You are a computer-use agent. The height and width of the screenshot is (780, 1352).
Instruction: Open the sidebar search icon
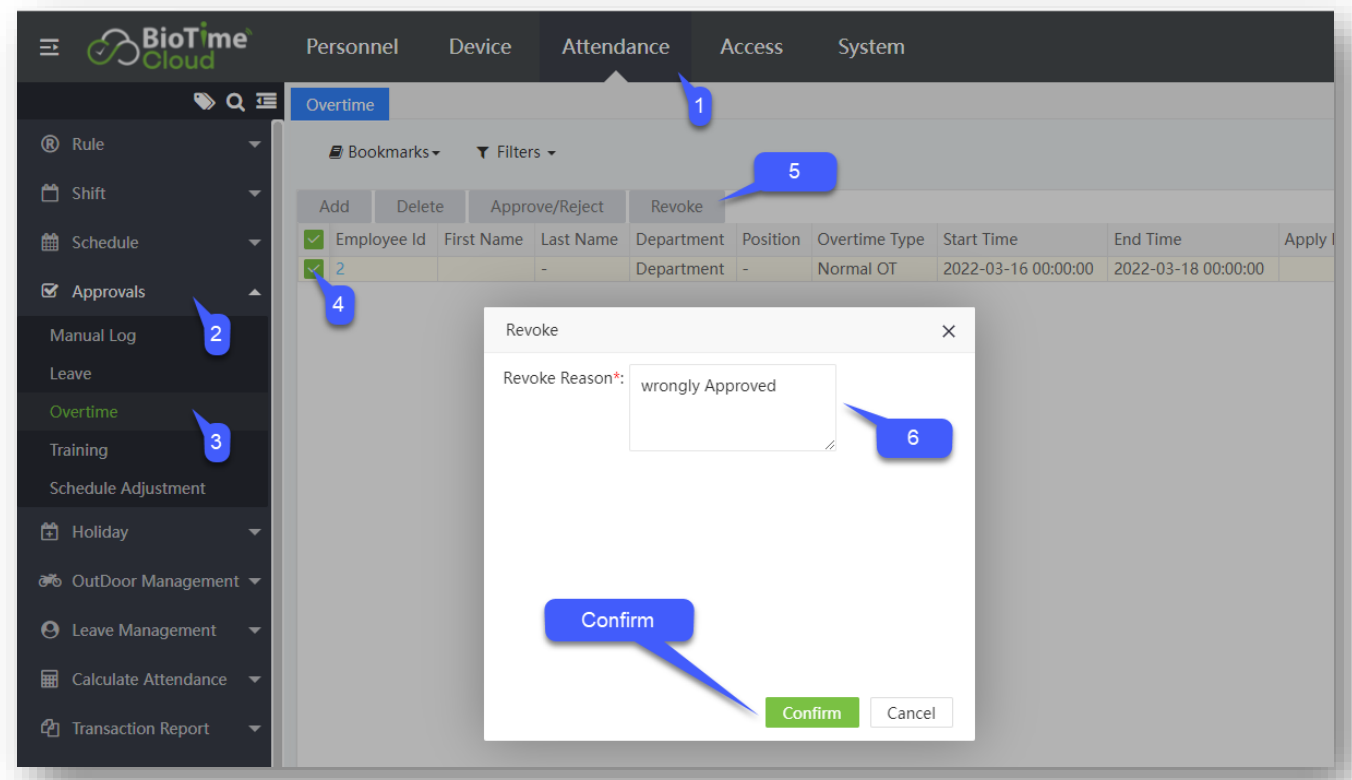click(235, 101)
